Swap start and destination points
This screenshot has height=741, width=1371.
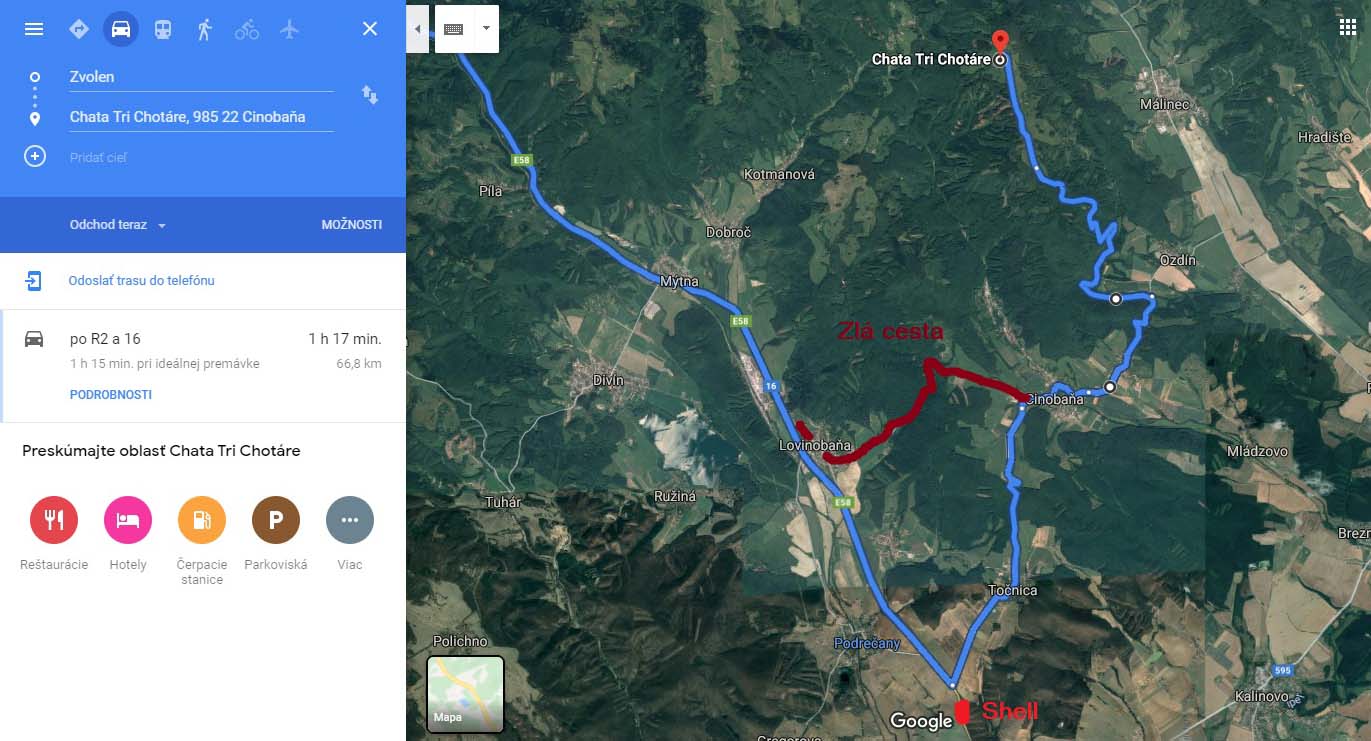coord(370,95)
